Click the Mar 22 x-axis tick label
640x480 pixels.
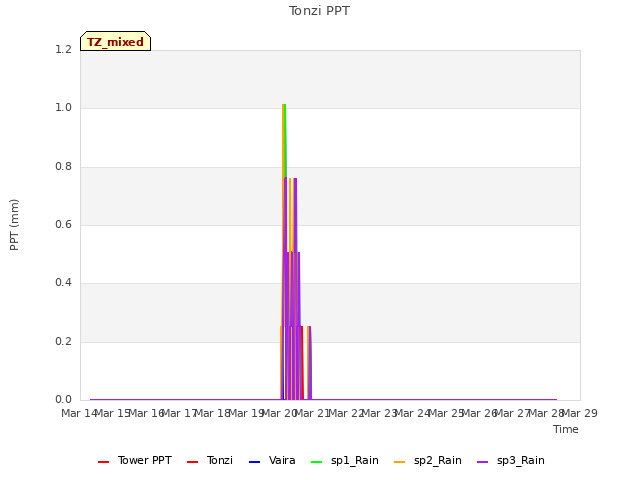point(346,413)
